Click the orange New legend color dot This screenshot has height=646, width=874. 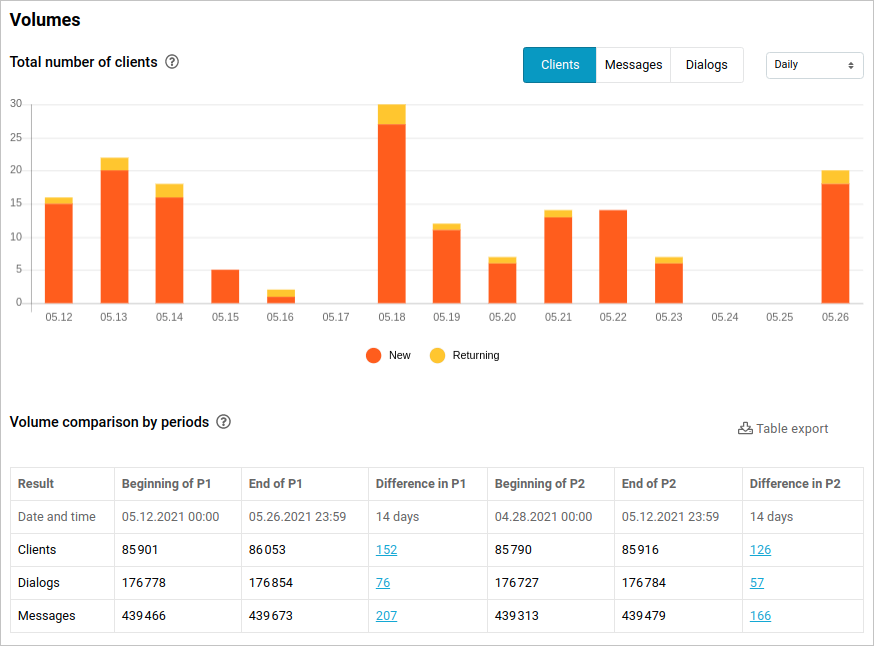tap(374, 355)
